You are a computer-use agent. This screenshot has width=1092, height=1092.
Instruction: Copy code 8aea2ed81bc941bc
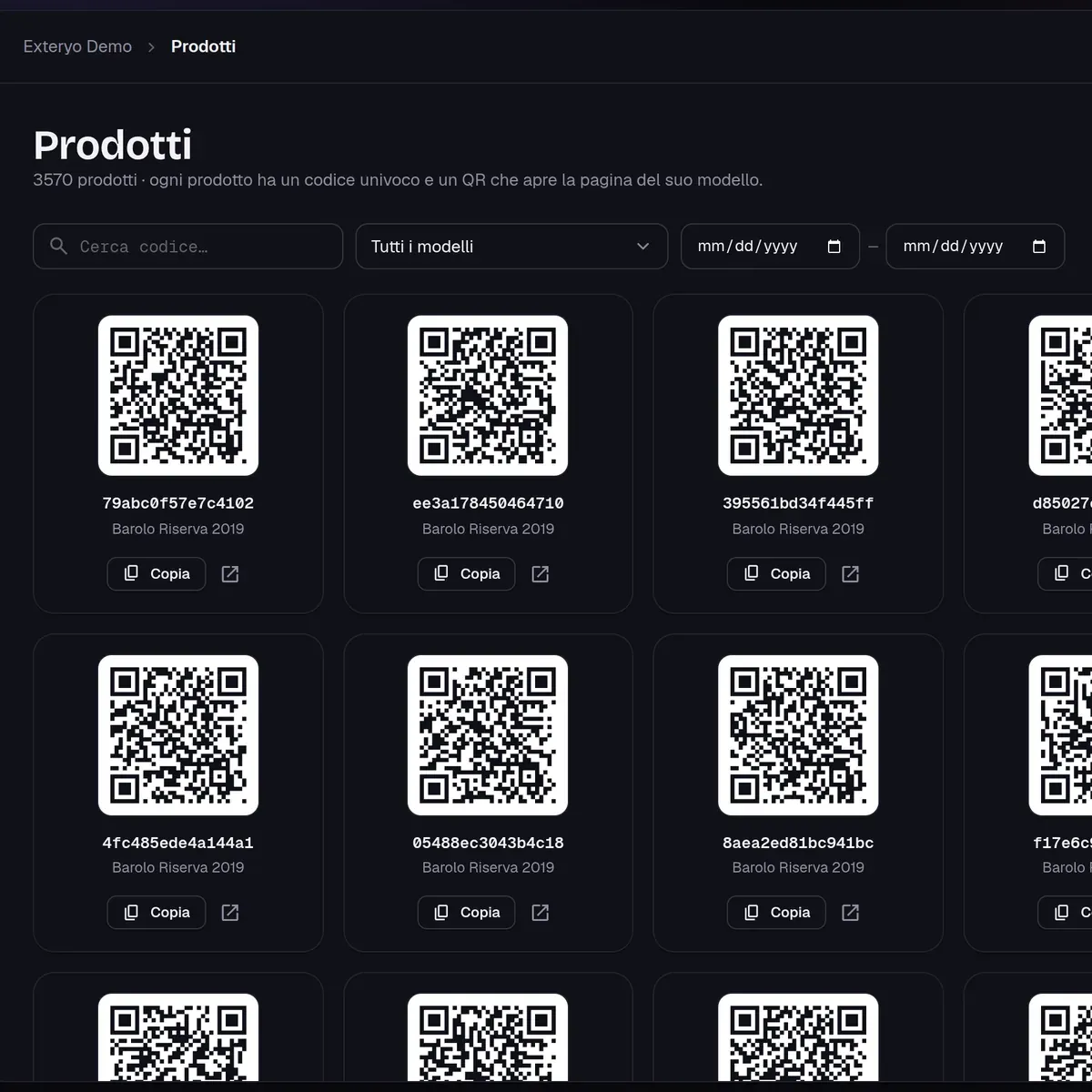(776, 913)
